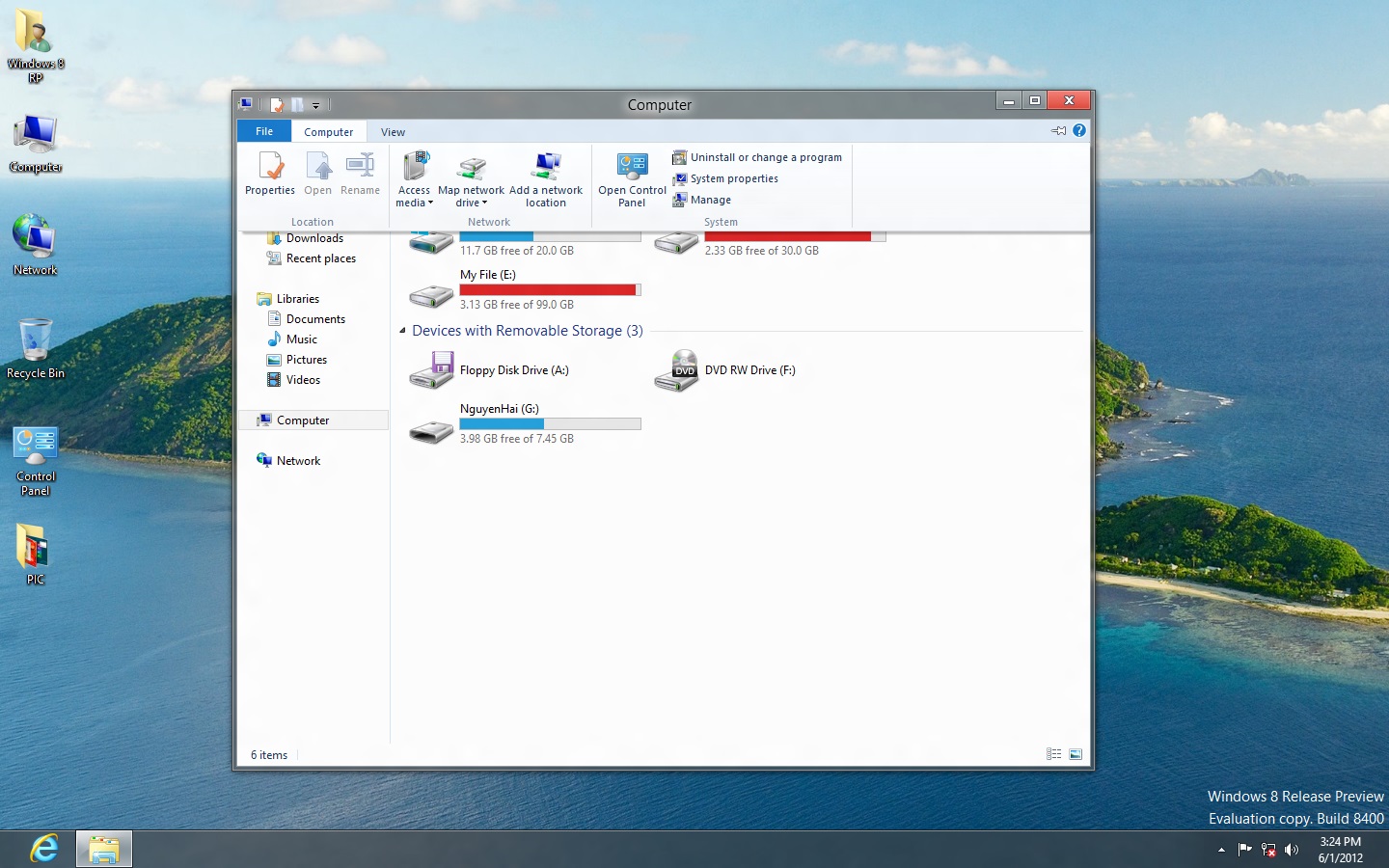Click the File Explorer taskbar button
Viewport: 1389px width, 868px height.
tap(103, 849)
